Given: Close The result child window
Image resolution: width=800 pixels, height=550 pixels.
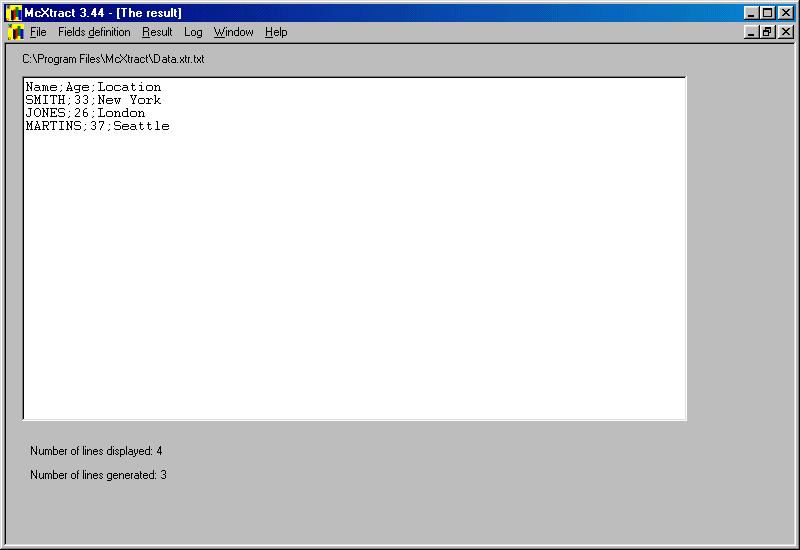Looking at the screenshot, I should tap(786, 32).
